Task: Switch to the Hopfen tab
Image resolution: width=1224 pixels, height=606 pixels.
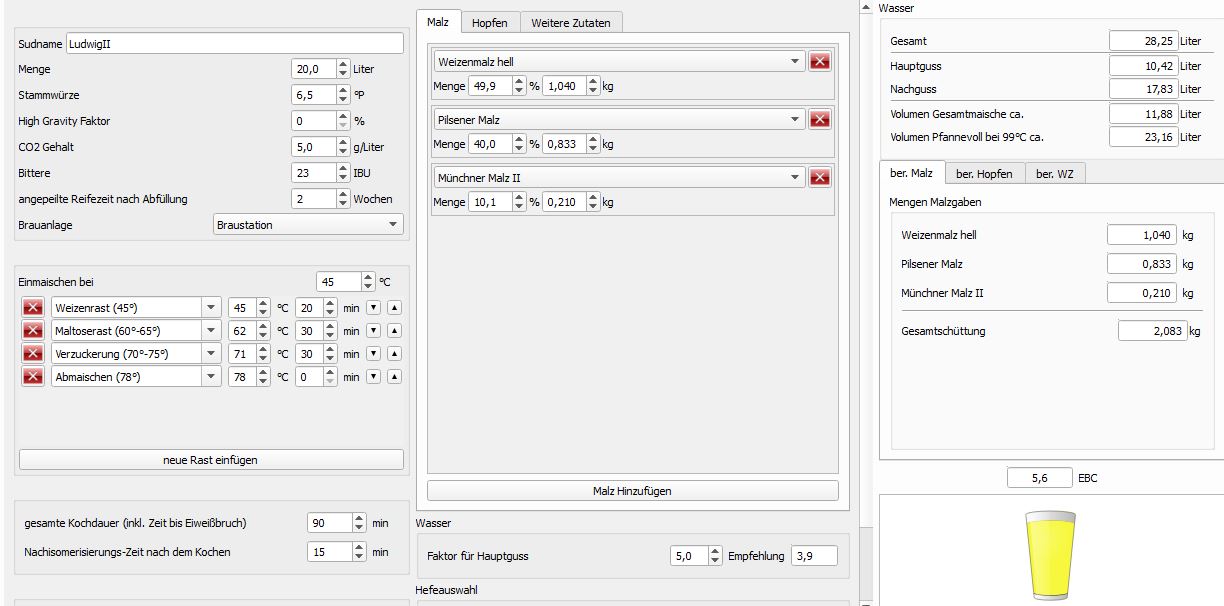Action: pyautogui.click(x=489, y=23)
